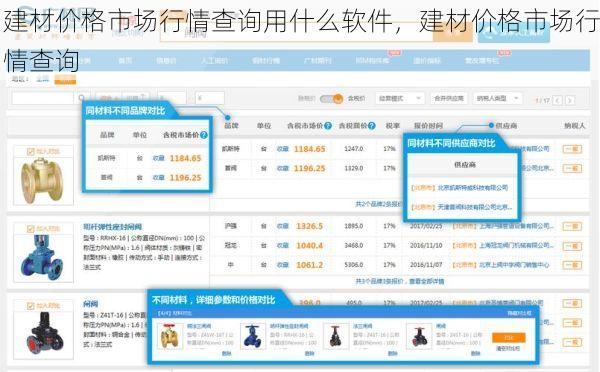Viewport: 600px width, 372px height.
Task: Click help icon next to 含税面价 column header
Action: (372, 126)
